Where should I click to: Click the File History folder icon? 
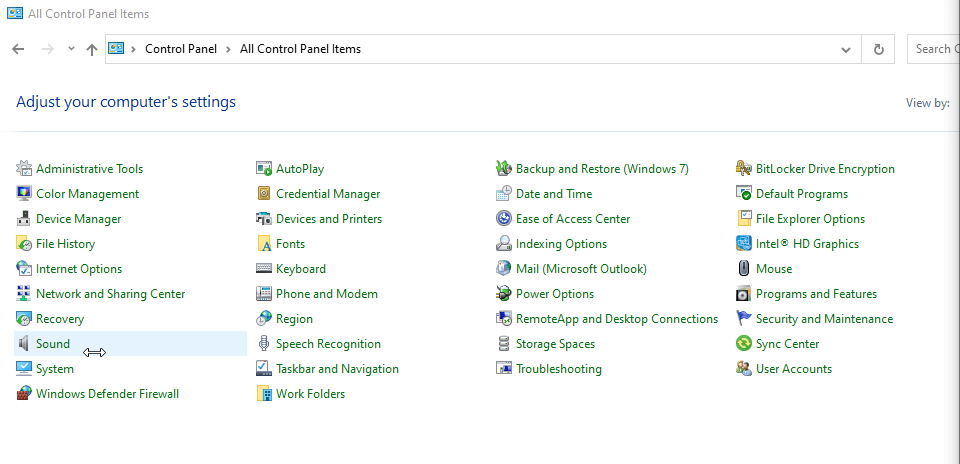[23, 244]
